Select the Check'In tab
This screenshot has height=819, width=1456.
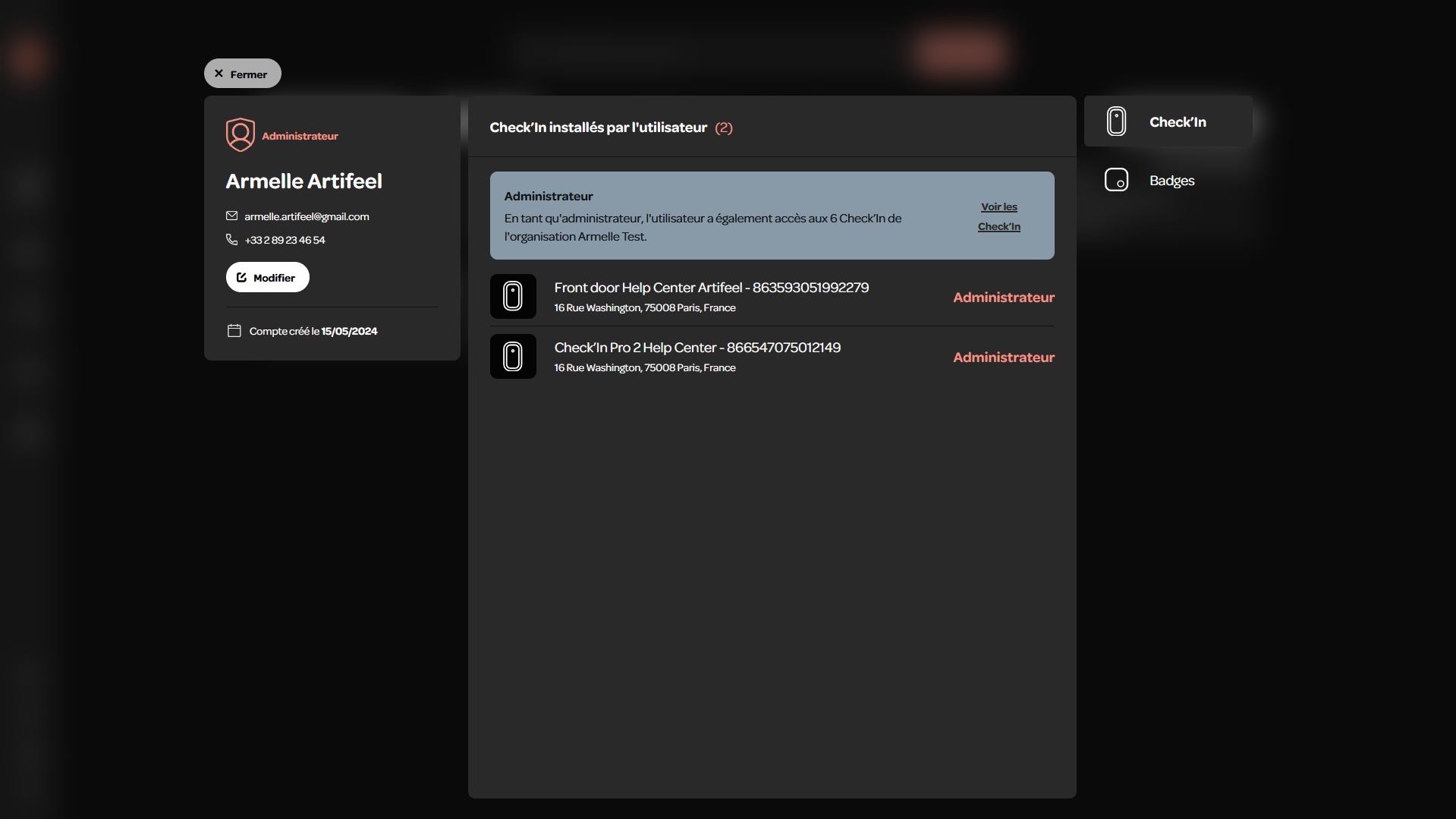[1168, 121]
